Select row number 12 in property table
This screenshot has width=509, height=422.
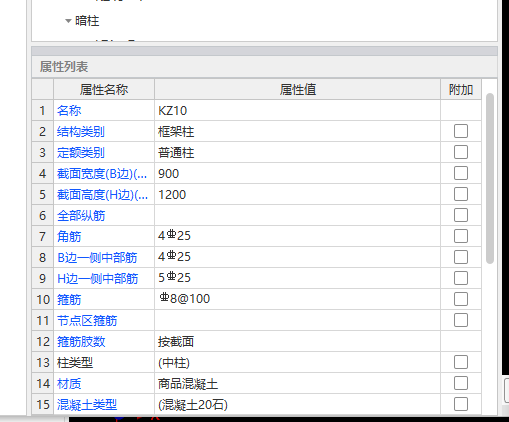[42, 341]
